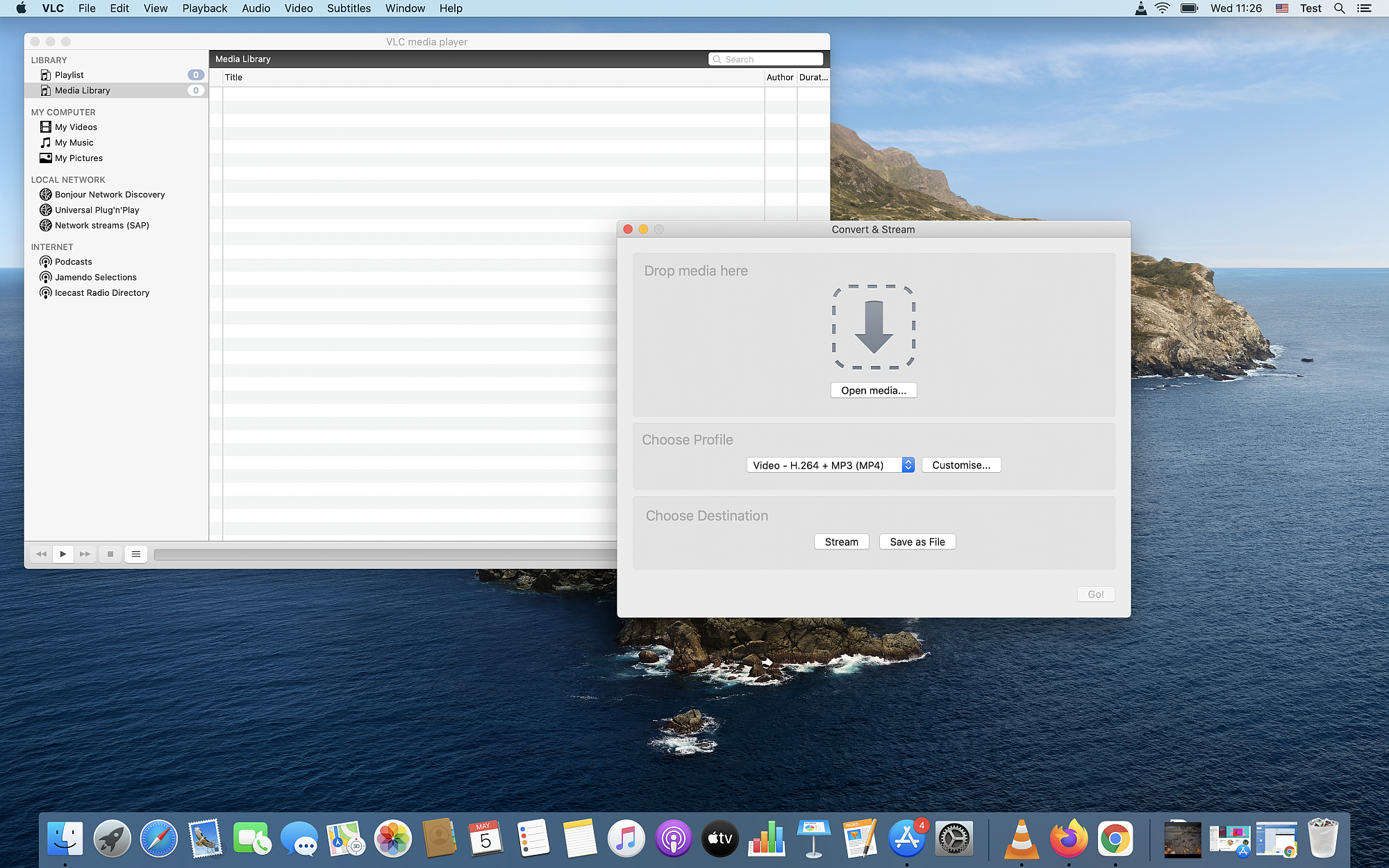Open the Subtitles menu

pos(349,8)
